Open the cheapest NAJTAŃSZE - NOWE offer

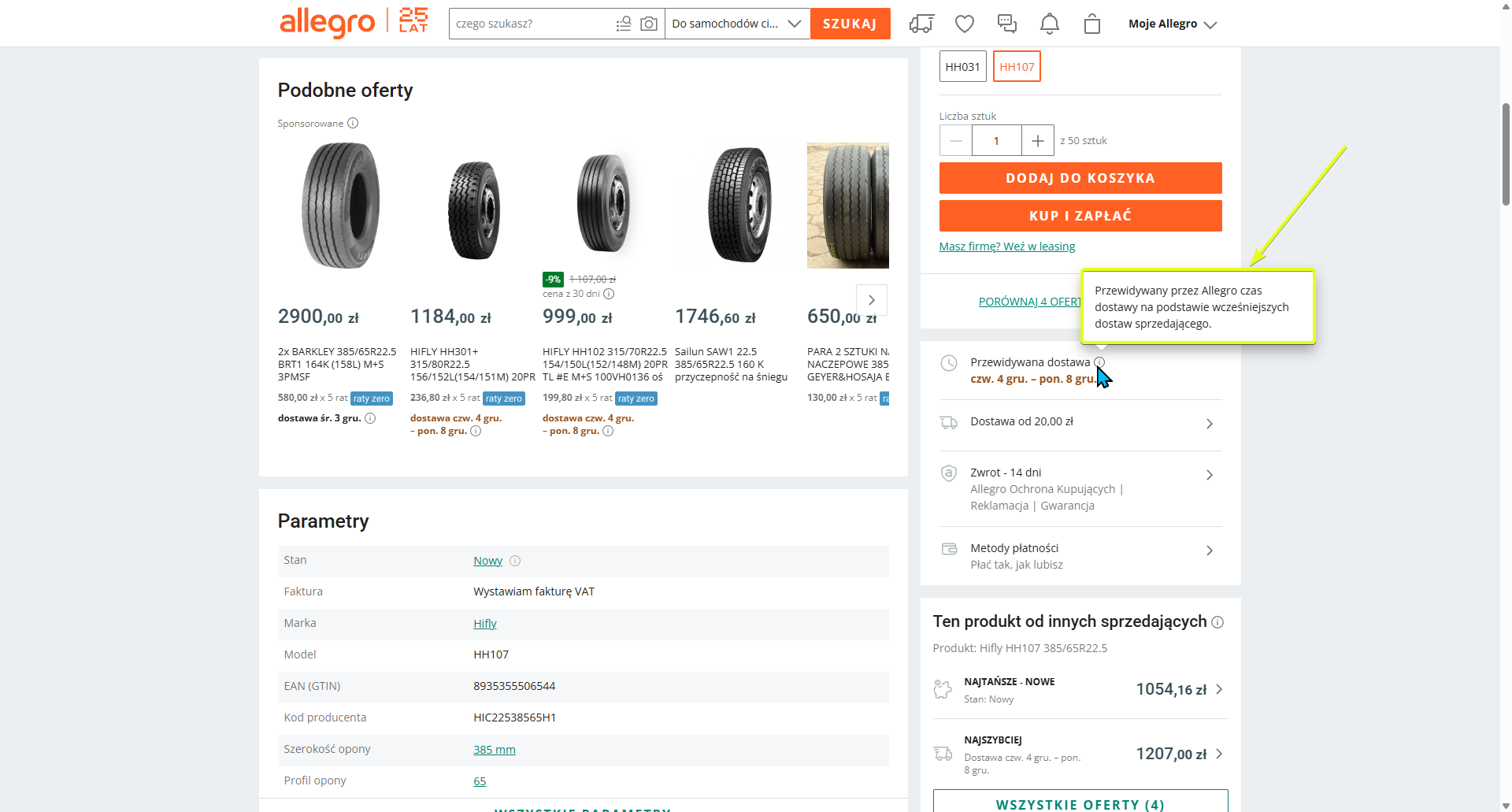pos(1080,690)
